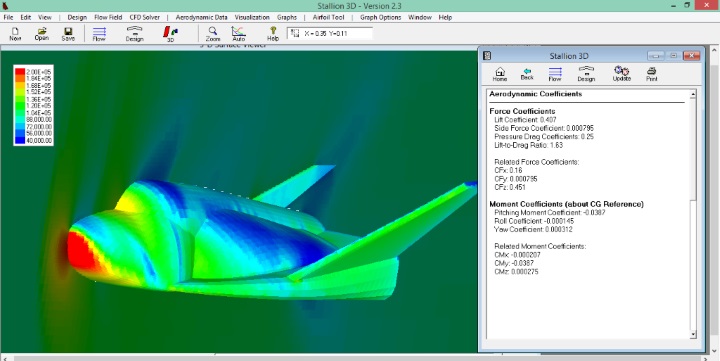Open the Help menu

tap(445, 17)
